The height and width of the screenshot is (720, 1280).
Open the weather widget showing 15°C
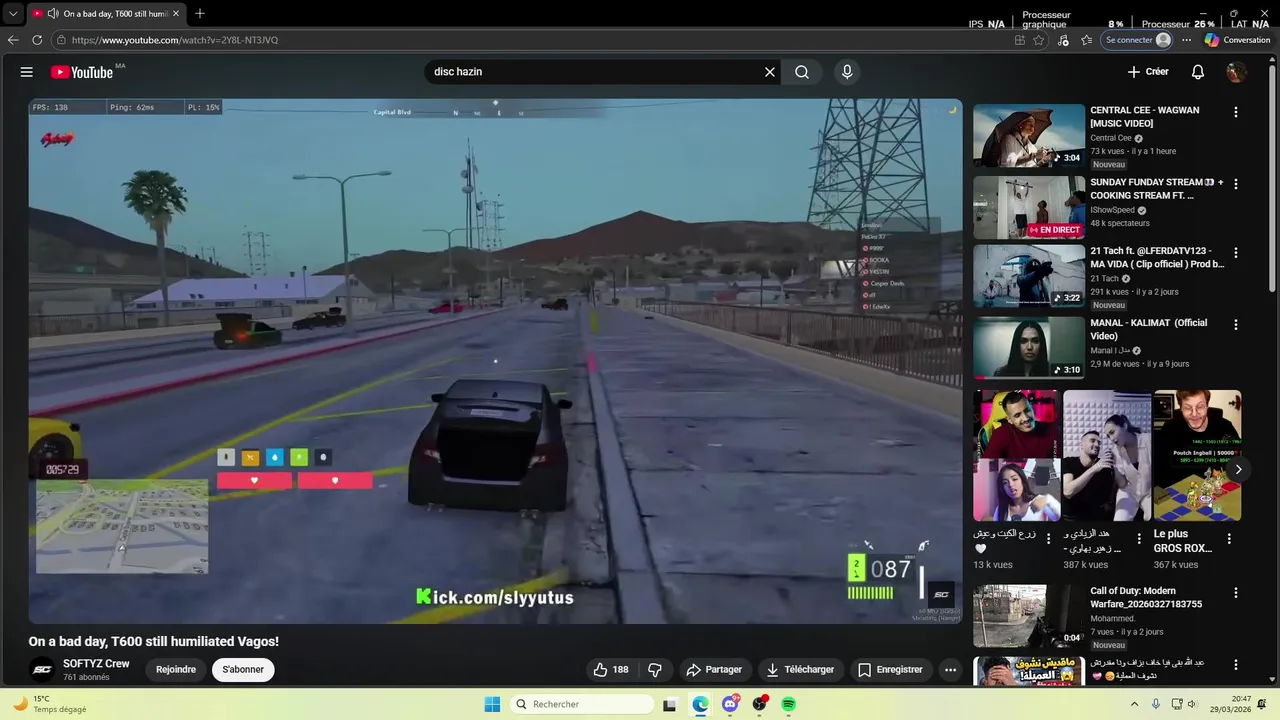50,704
